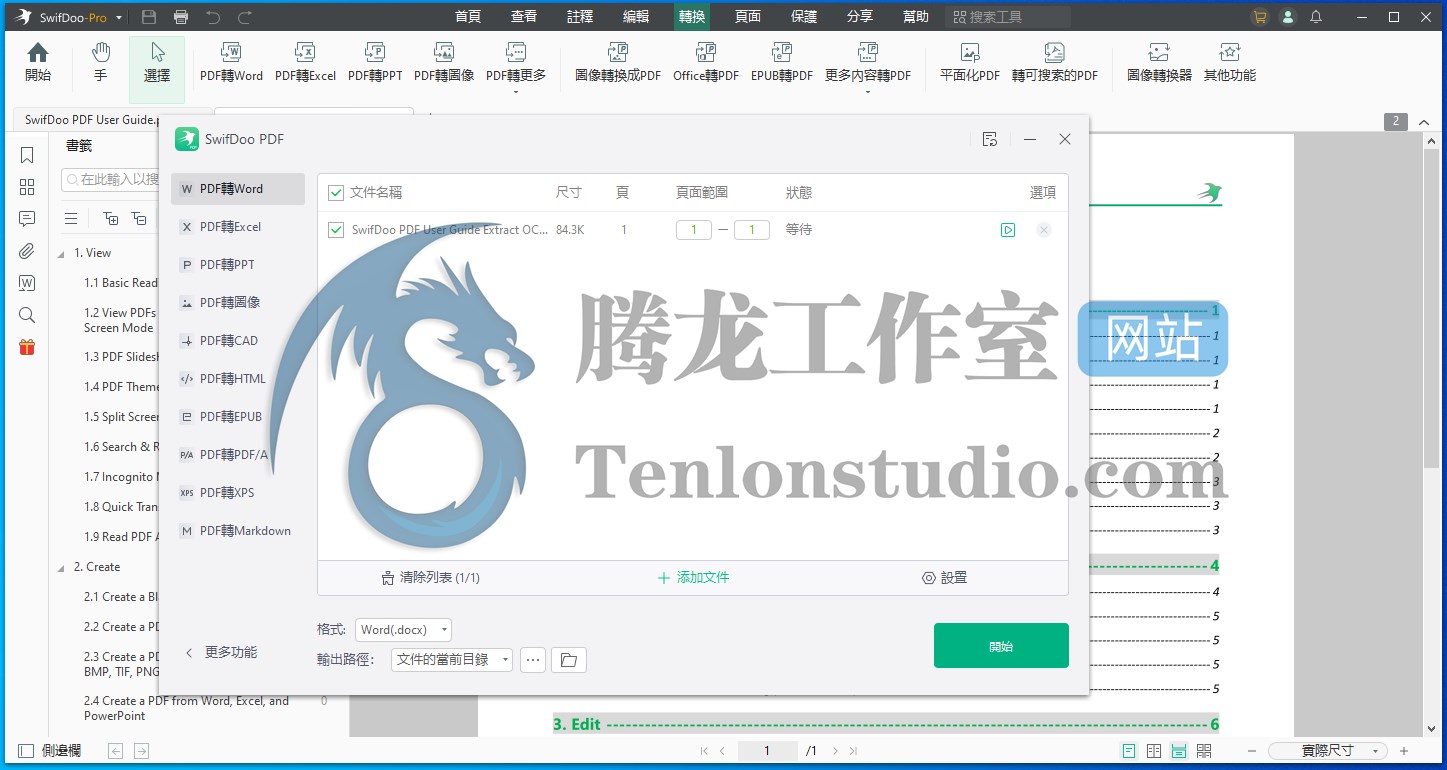This screenshot has width=1447, height=770.
Task: Click the print icon in title bar
Action: pyautogui.click(x=181, y=17)
